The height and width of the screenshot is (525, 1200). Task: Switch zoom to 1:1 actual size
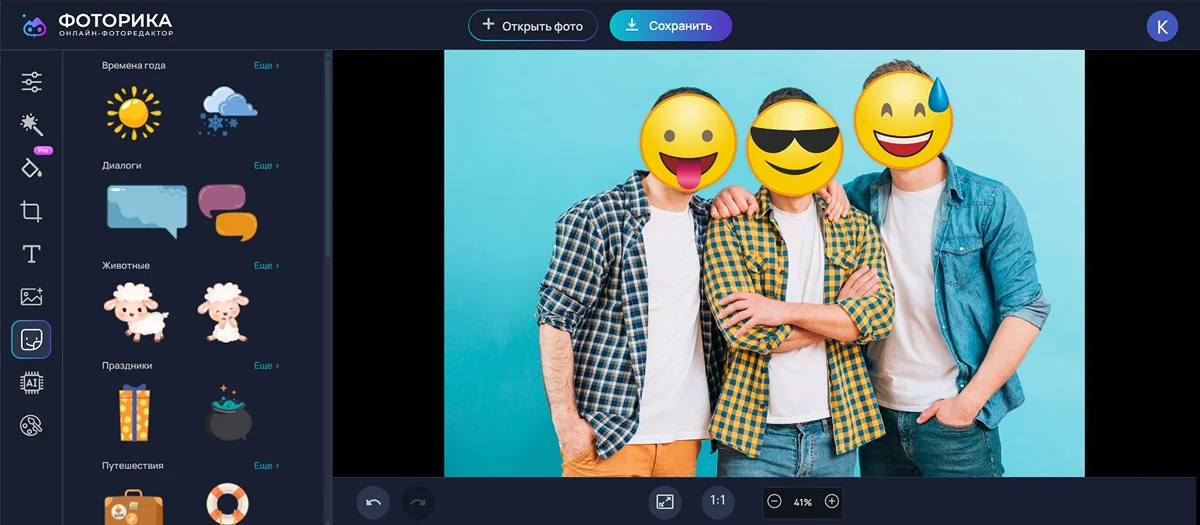[717, 500]
